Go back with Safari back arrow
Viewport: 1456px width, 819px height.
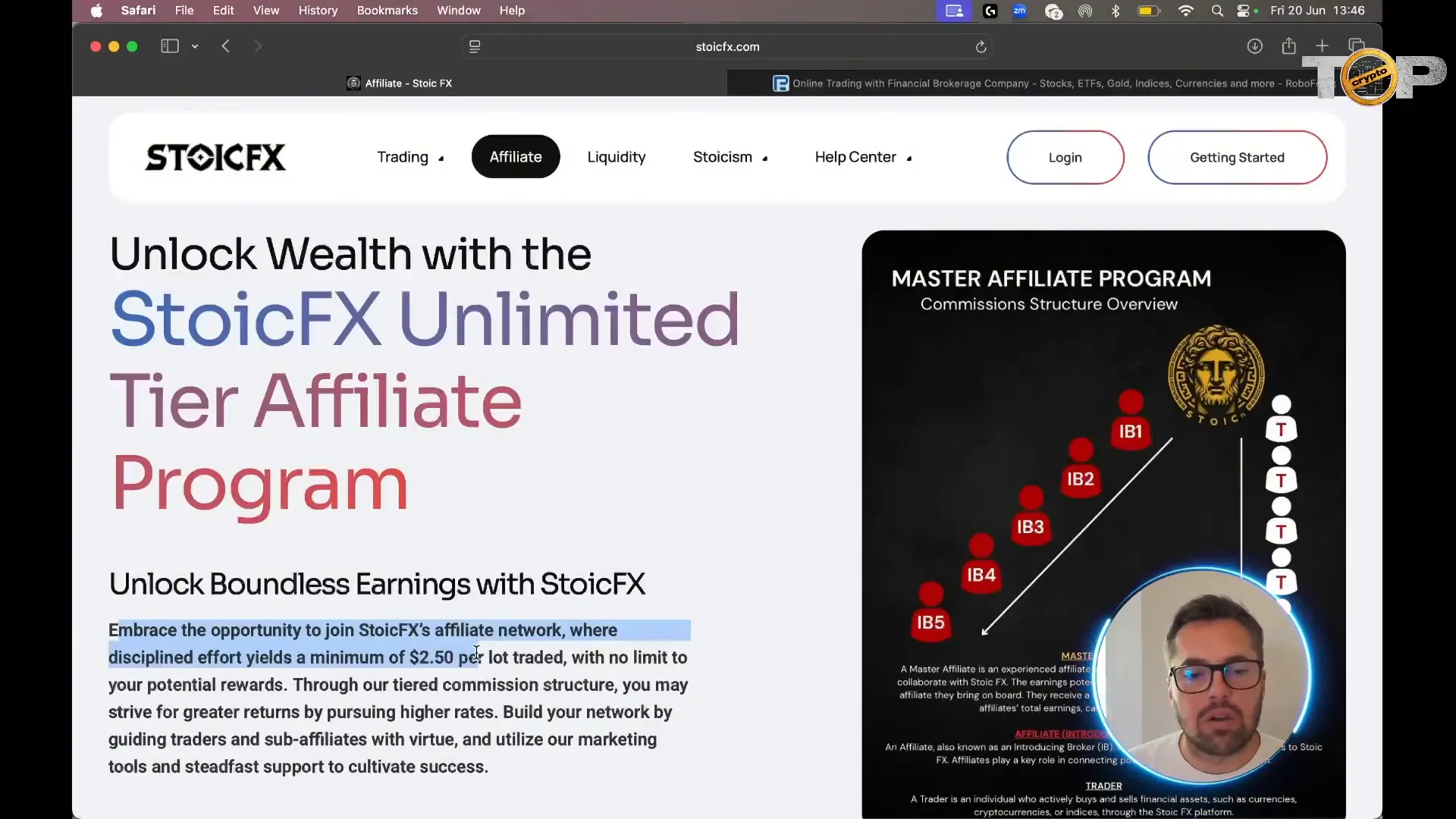pyautogui.click(x=225, y=46)
